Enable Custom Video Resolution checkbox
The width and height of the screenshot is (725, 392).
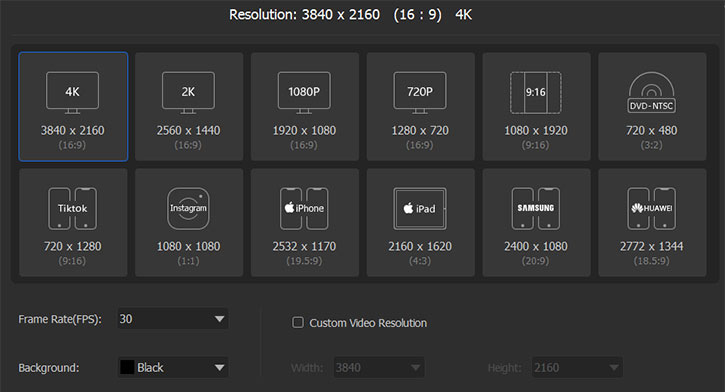click(298, 322)
